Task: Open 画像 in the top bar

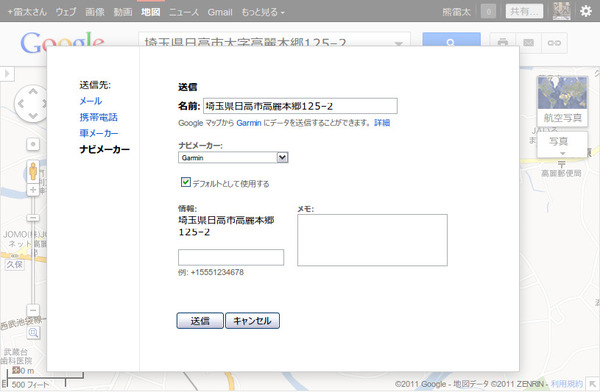Action: tap(95, 12)
